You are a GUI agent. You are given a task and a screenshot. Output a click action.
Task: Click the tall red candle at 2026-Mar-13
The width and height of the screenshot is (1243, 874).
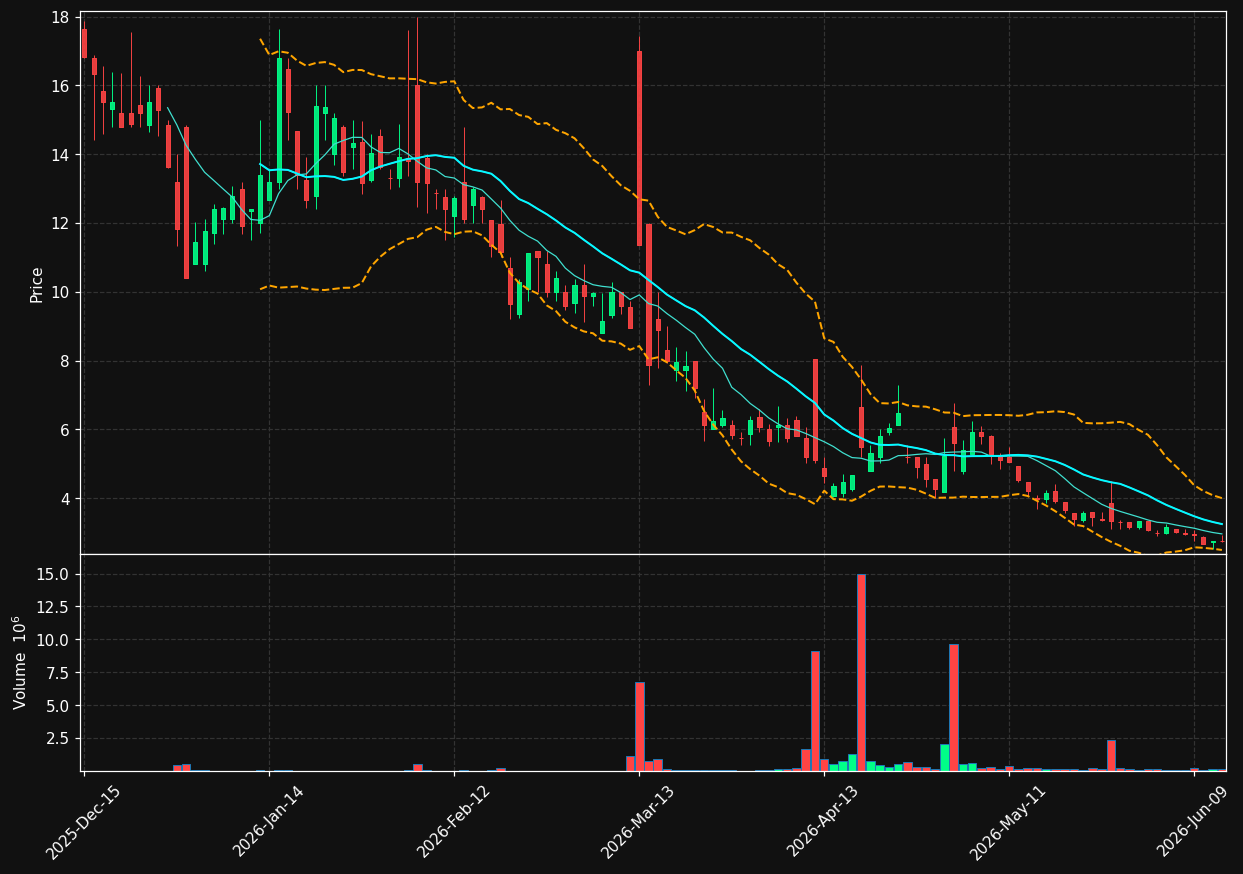pyautogui.click(x=639, y=148)
